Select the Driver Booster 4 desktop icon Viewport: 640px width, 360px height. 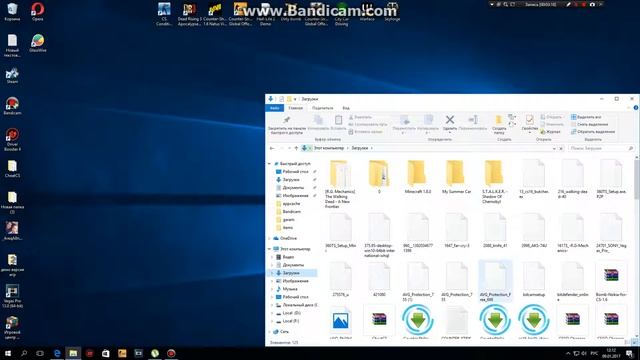(x=12, y=140)
